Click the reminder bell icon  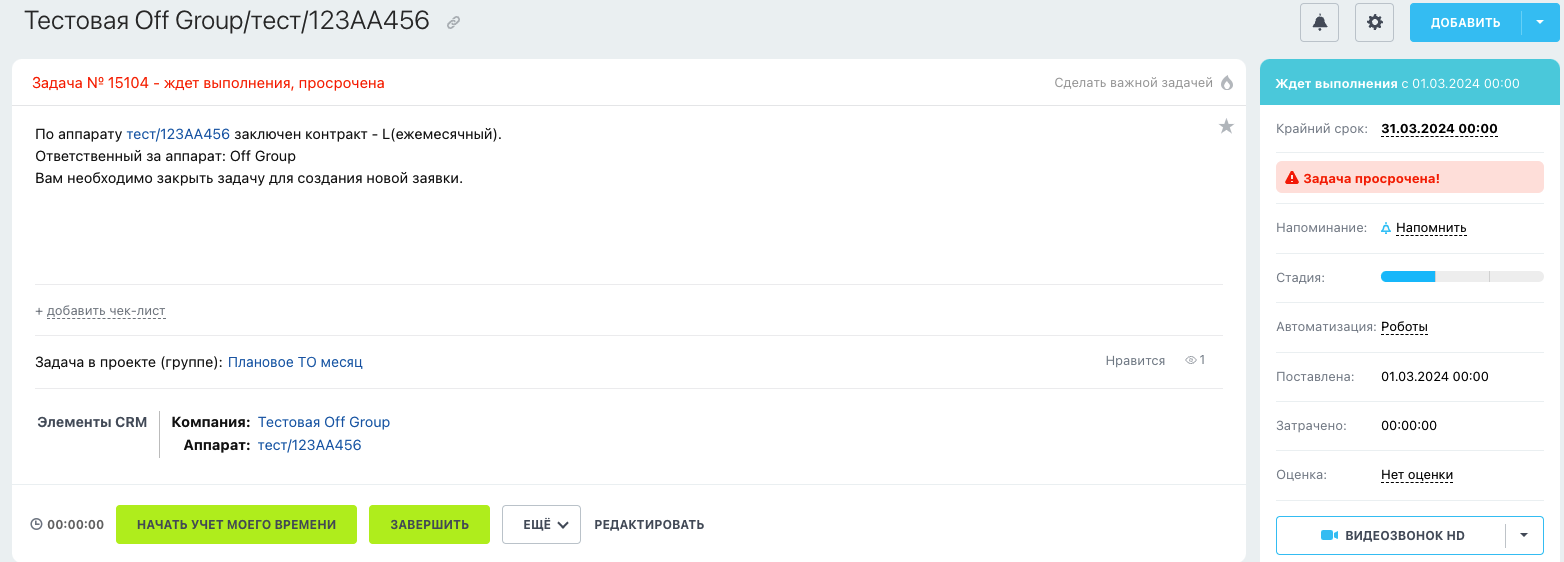click(1386, 228)
